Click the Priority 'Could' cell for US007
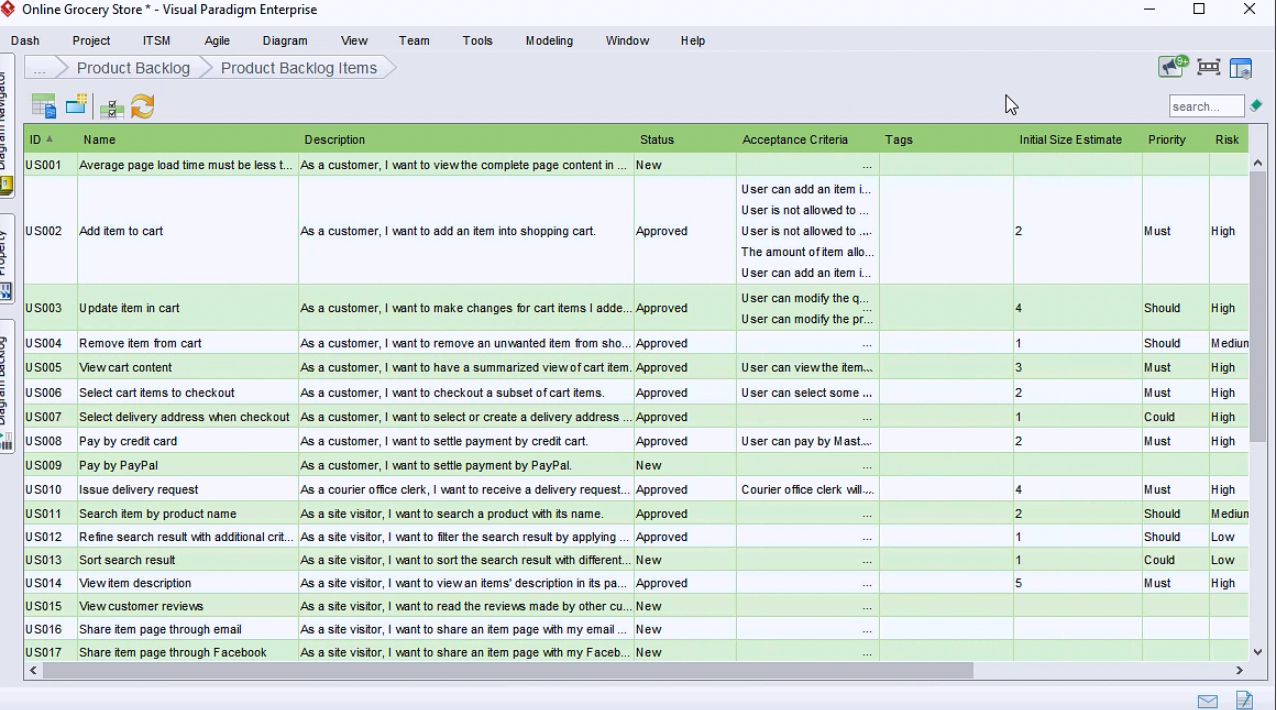The width and height of the screenshot is (1277, 710). 1175,417
